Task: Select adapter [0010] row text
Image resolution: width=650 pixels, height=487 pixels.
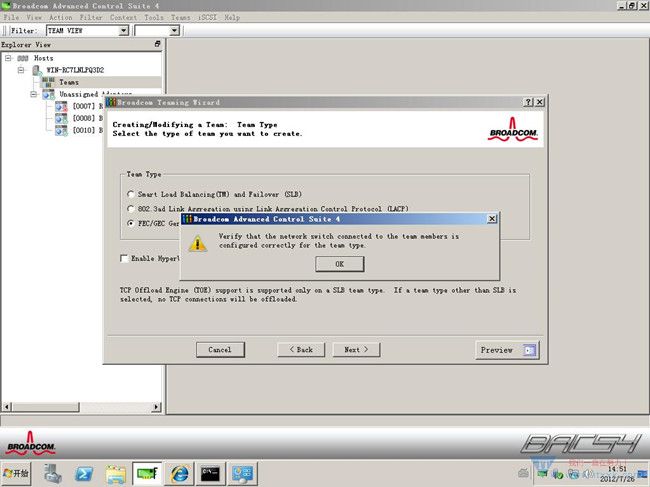Action: click(x=87, y=130)
